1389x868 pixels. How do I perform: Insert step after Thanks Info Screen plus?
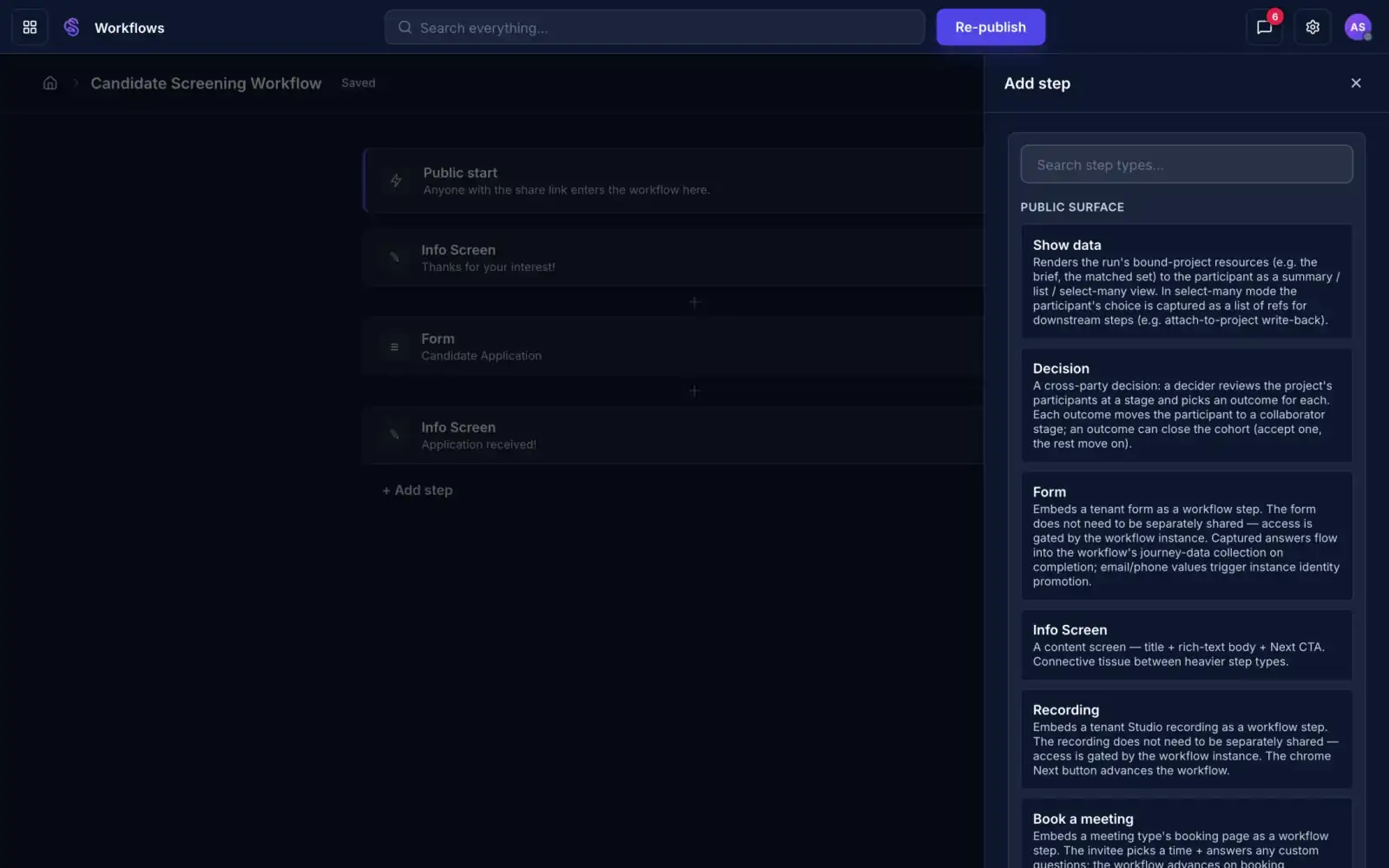[694, 302]
